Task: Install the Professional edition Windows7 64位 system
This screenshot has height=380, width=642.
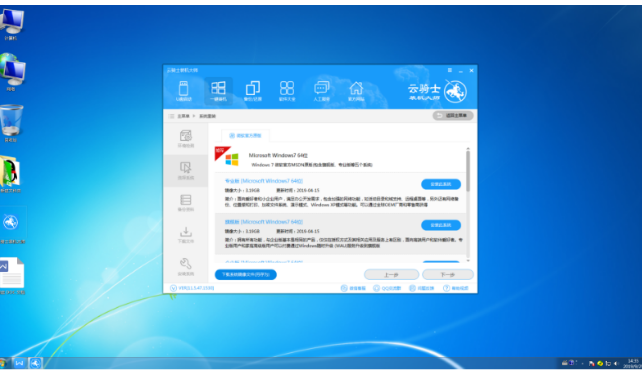Action: click(x=441, y=184)
